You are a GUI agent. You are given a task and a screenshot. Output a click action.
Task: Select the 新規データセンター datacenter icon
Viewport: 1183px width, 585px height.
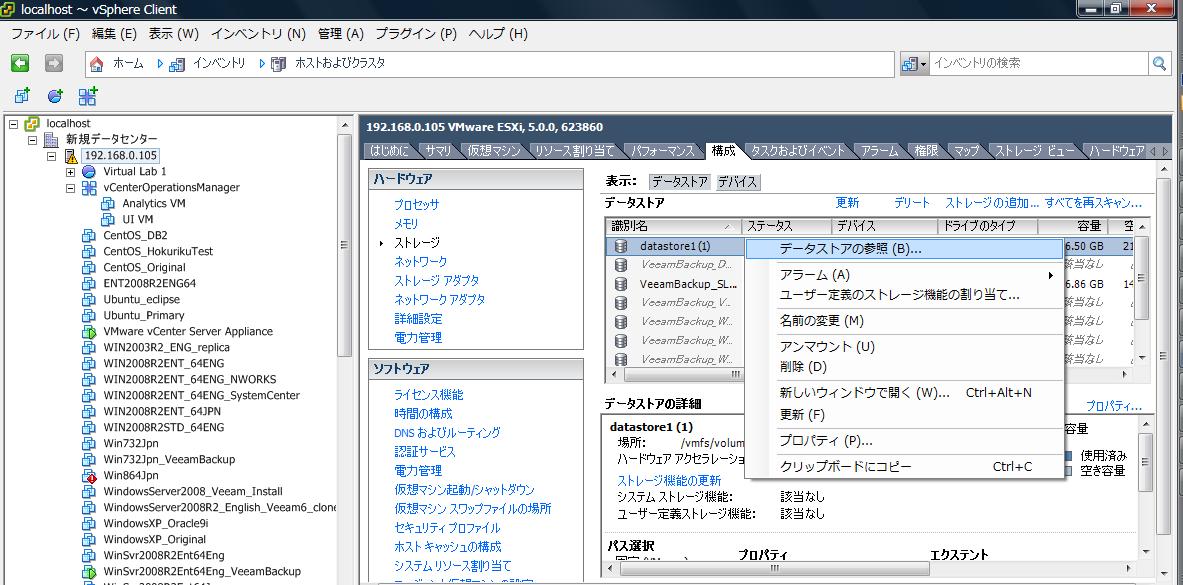click(x=51, y=140)
